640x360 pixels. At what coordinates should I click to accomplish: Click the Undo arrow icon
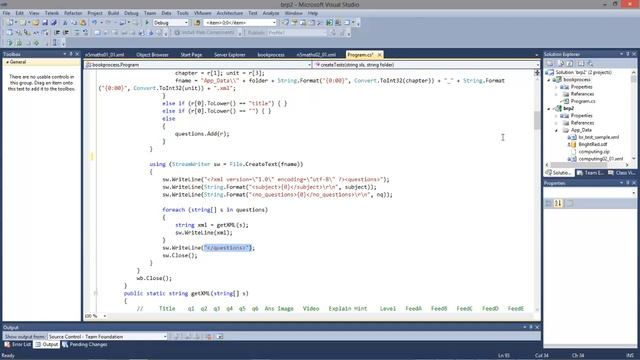tap(94, 23)
